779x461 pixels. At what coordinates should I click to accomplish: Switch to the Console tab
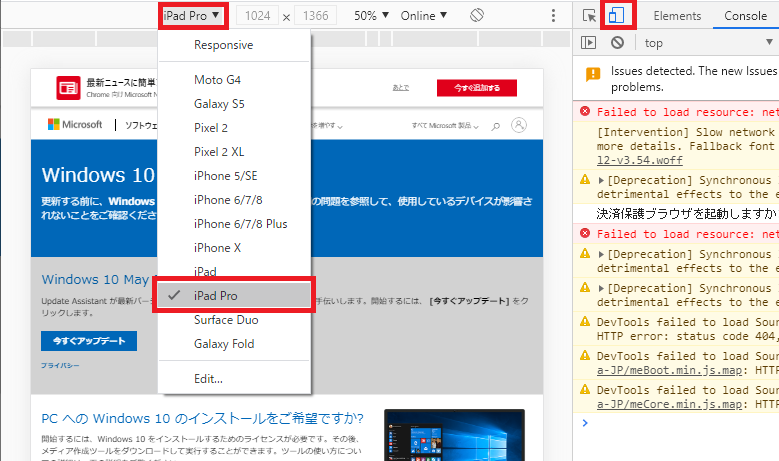click(x=745, y=16)
